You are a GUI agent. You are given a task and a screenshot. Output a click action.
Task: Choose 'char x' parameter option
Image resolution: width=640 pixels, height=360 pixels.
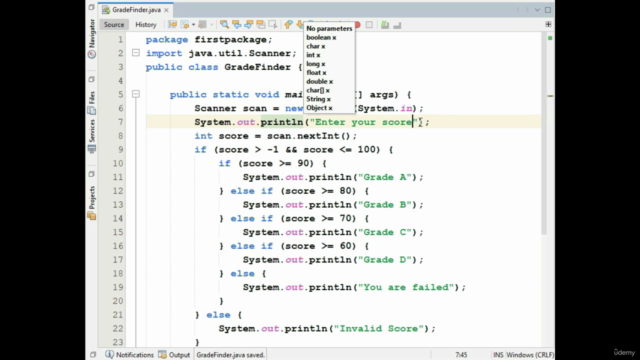[x=316, y=46]
